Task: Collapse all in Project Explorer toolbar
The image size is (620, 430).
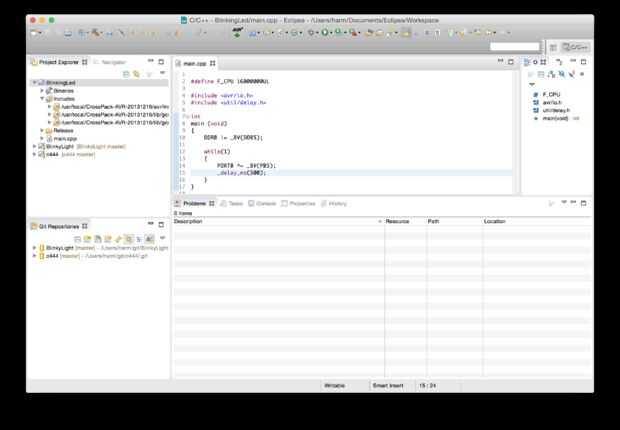Action: [126, 74]
